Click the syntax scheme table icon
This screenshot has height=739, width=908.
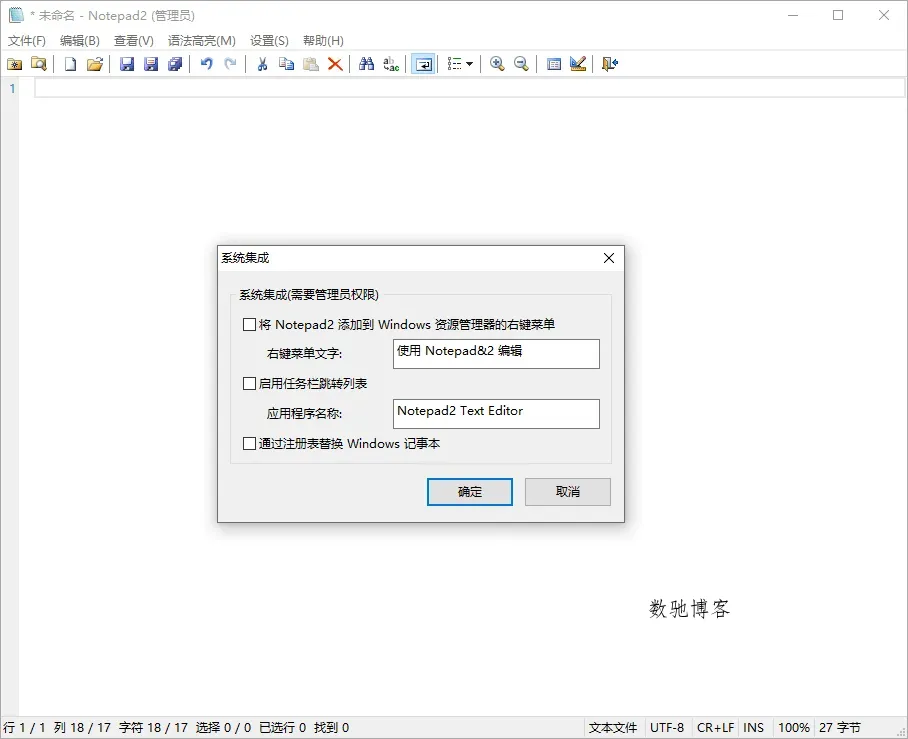554,64
